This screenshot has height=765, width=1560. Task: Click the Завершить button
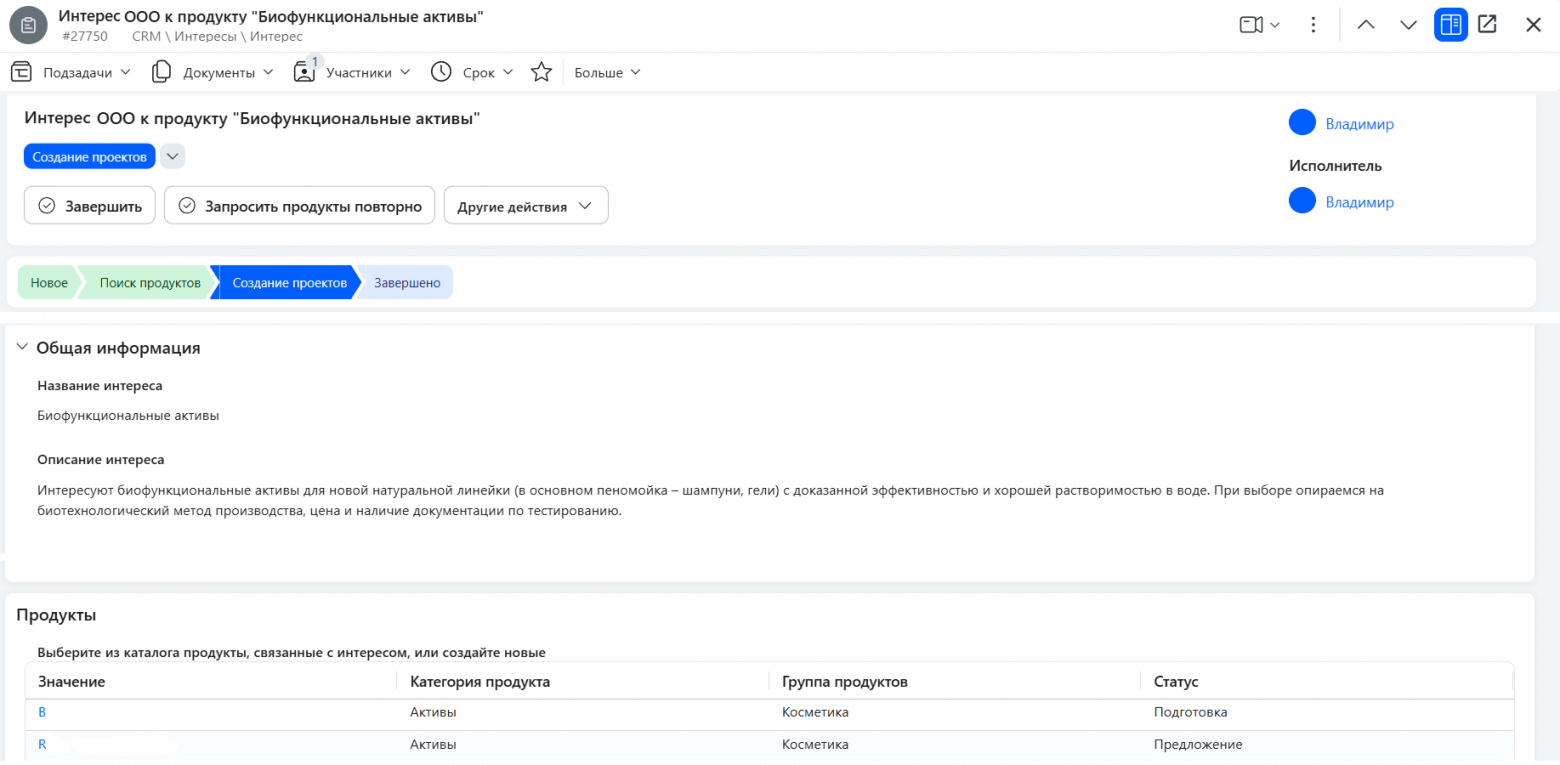[x=89, y=204]
